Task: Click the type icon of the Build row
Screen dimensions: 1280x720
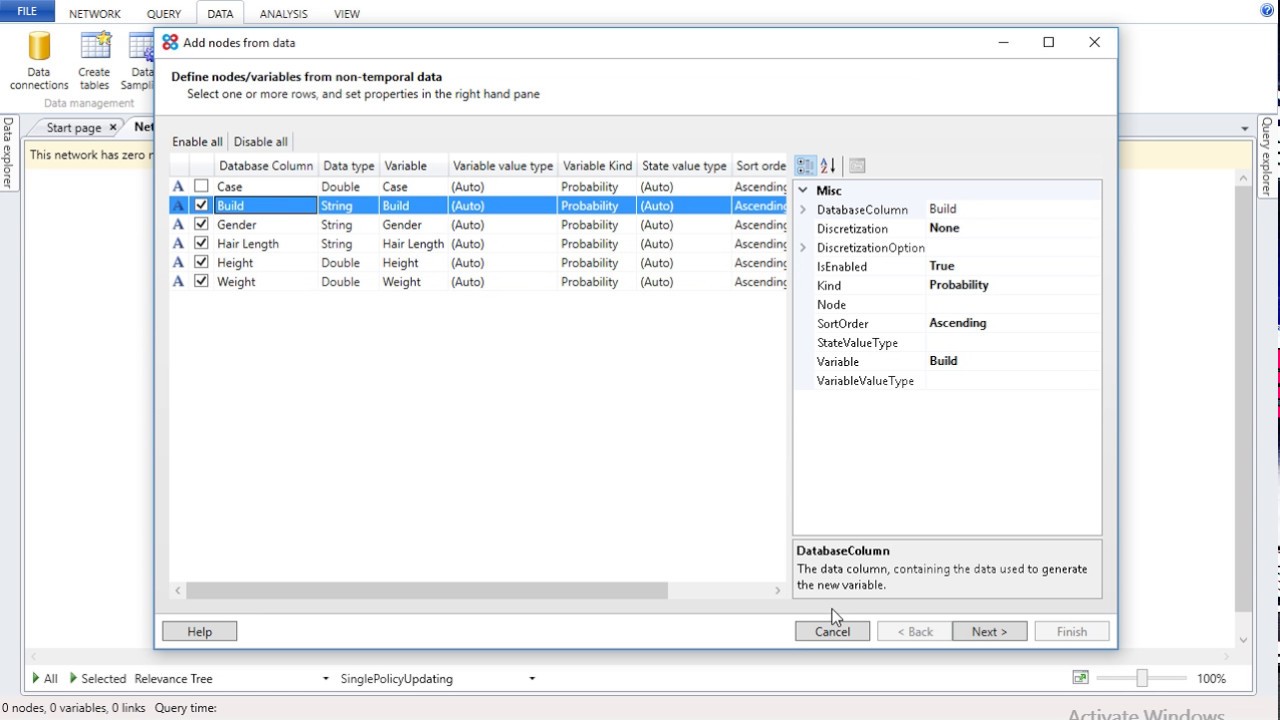Action: [x=179, y=206]
